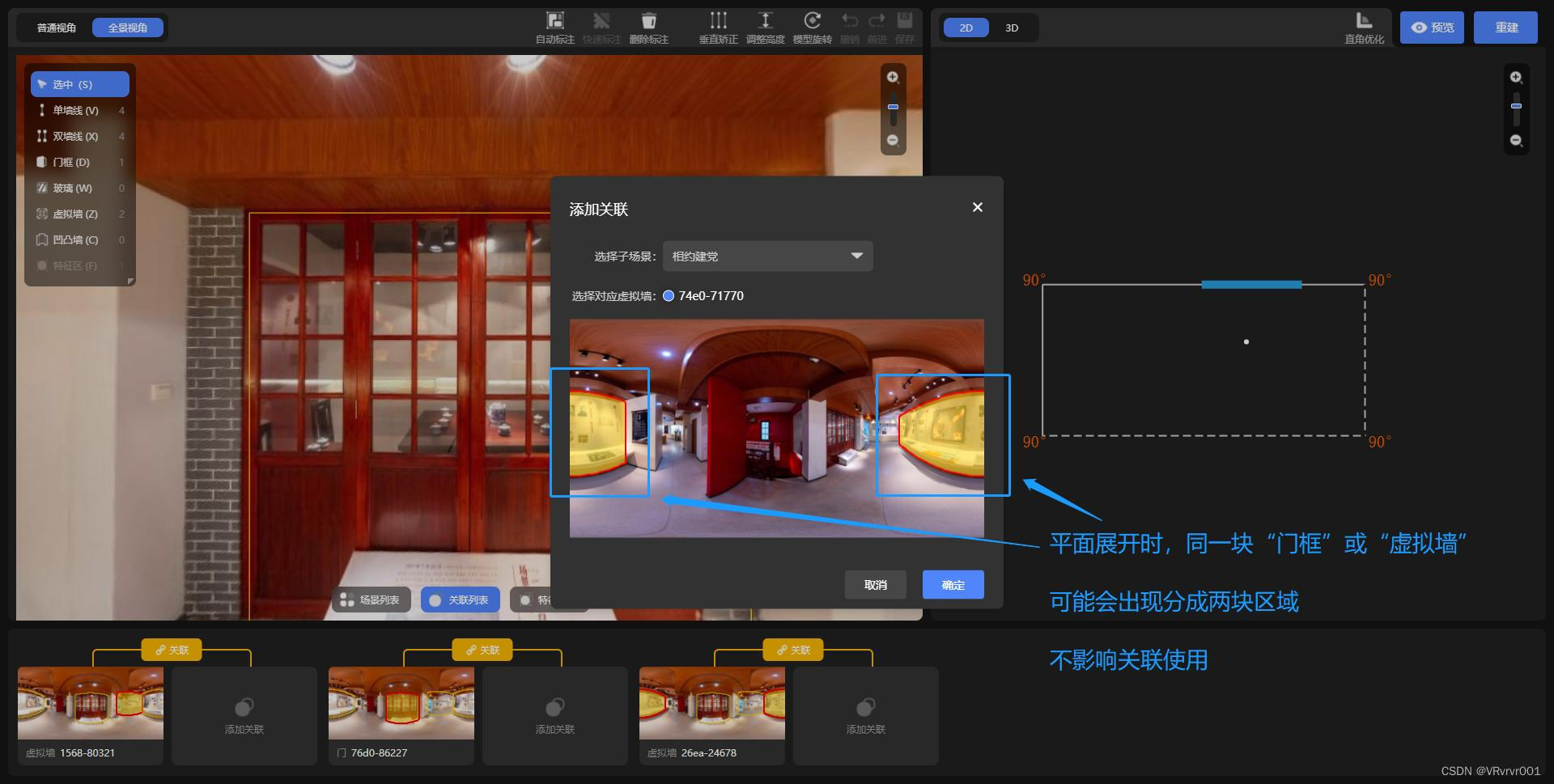Click the 保存 save icon
Image resolution: width=1554 pixels, height=784 pixels.
coord(905,21)
